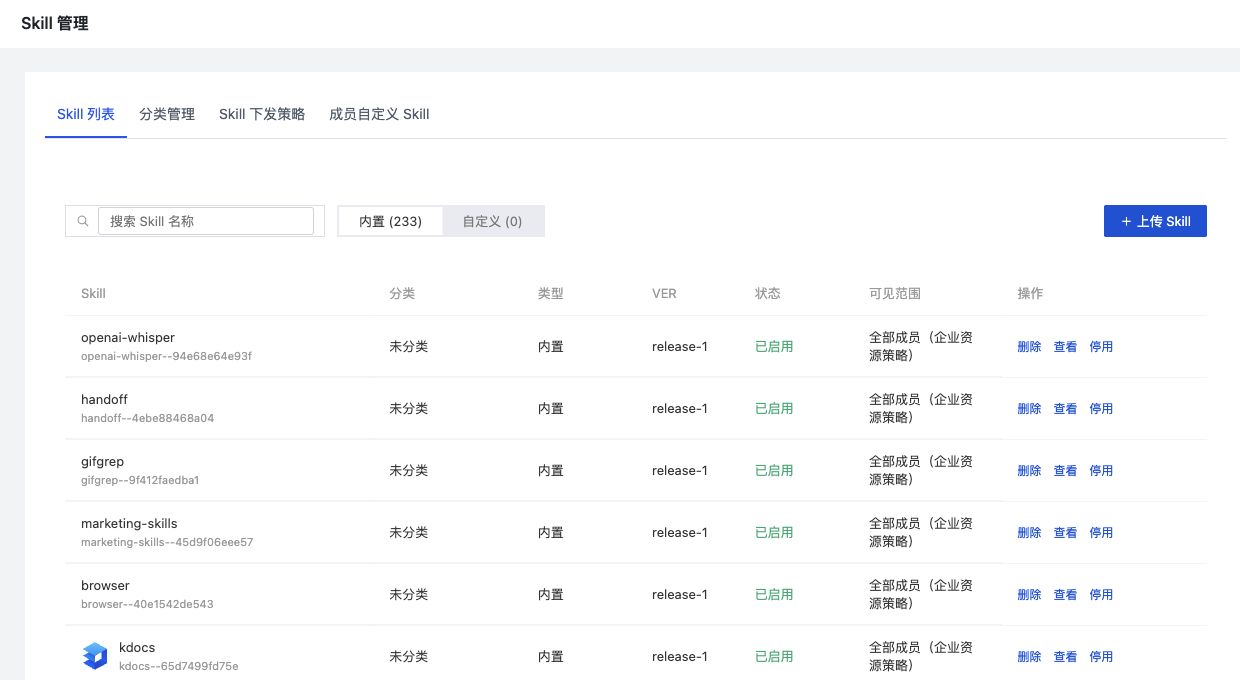
Task: Click the browser skill name
Action: coord(105,586)
